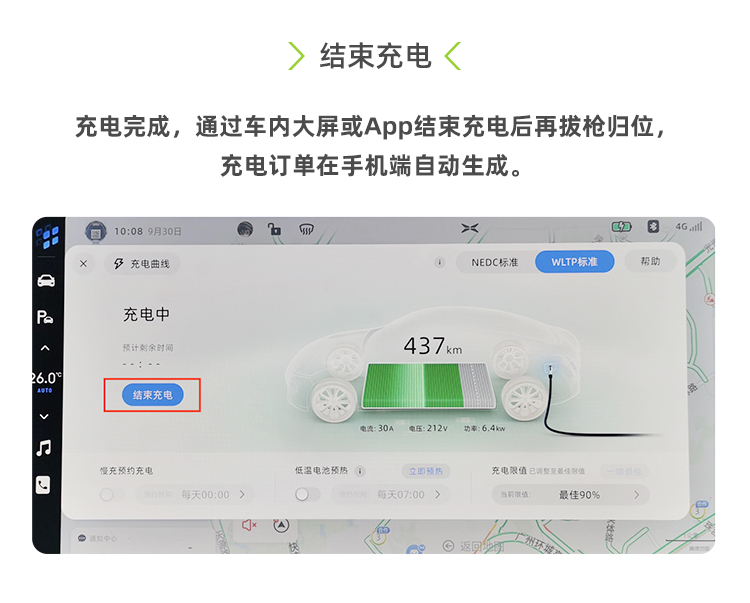This screenshot has width=750, height=603.
Task: Open the music note icon
Action: click(44, 448)
